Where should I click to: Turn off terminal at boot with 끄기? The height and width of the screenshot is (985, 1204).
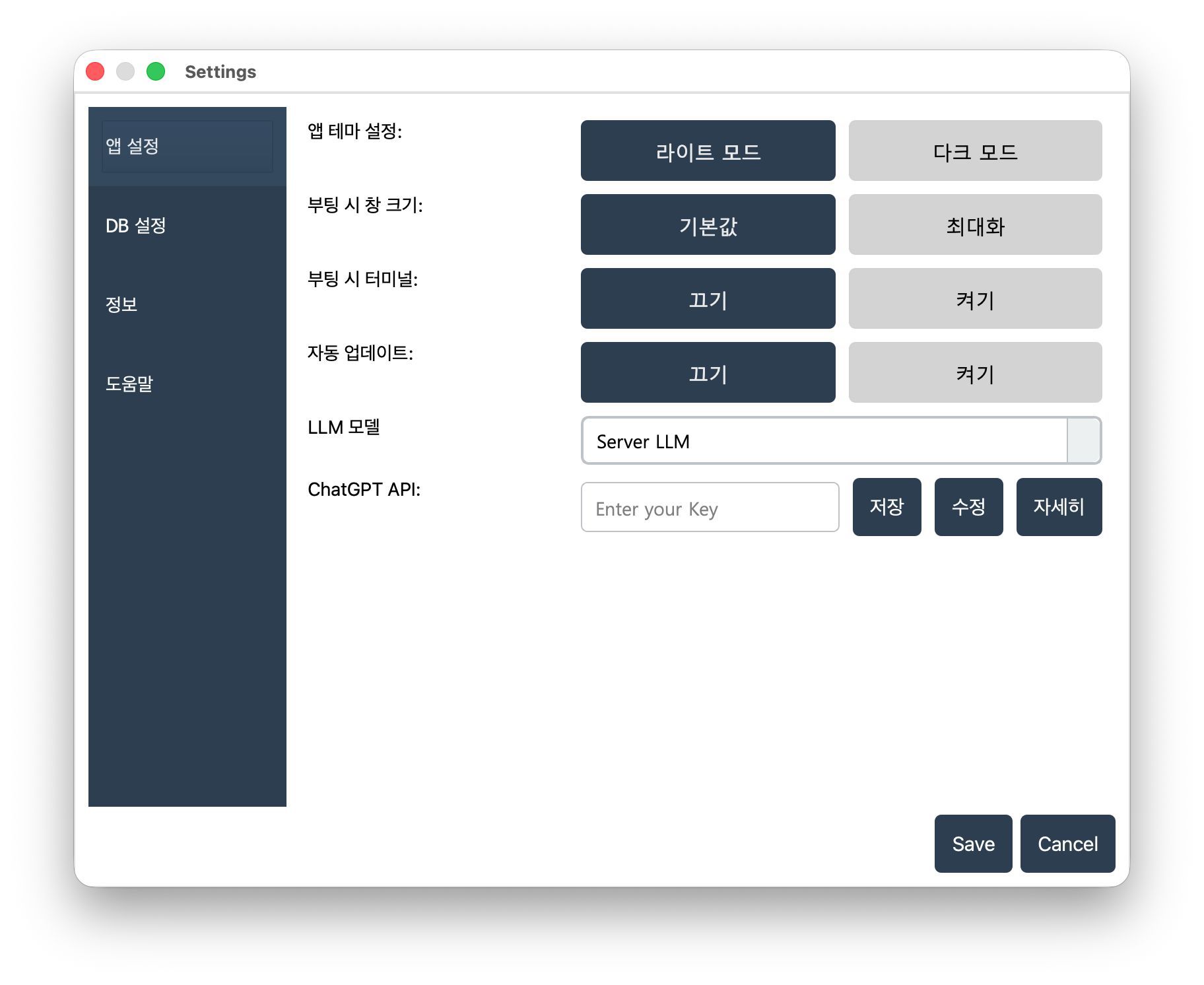pyautogui.click(x=708, y=298)
